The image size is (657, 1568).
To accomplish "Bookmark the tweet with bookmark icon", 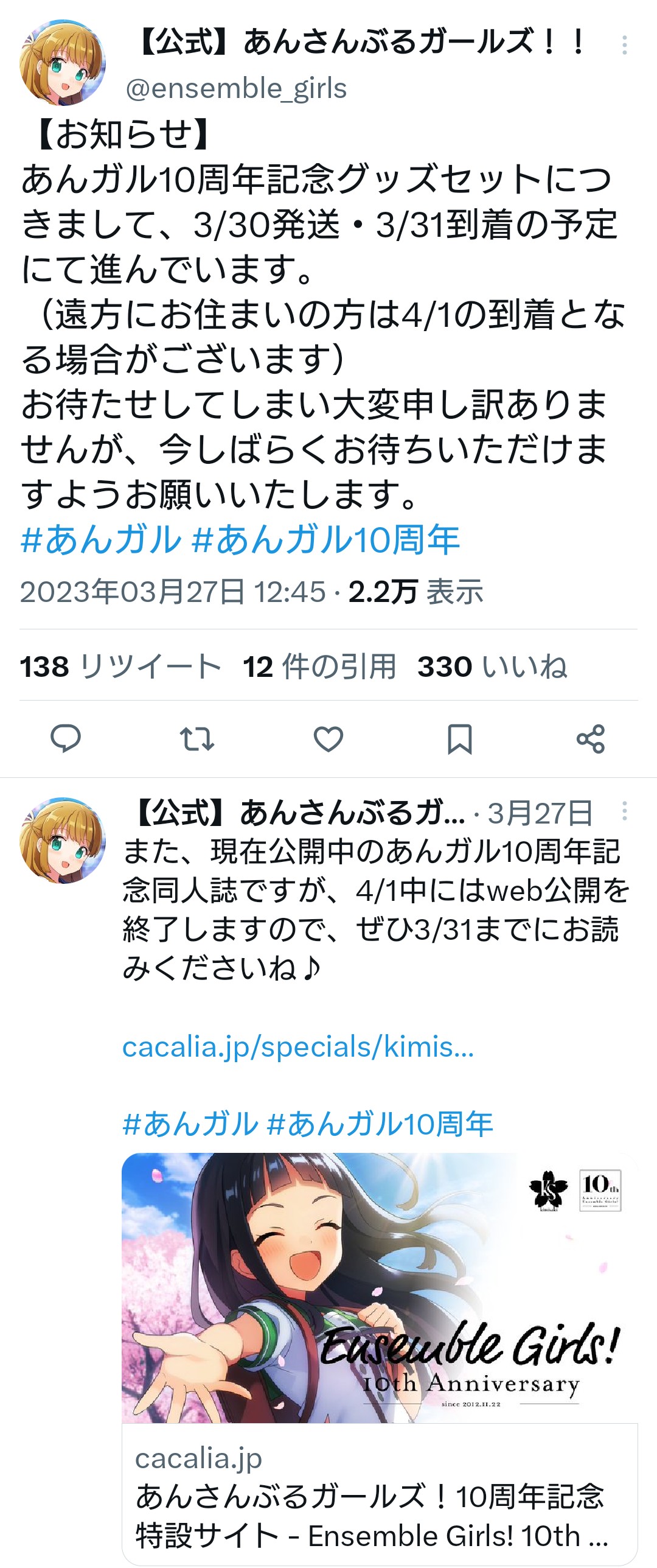I will pyautogui.click(x=459, y=739).
